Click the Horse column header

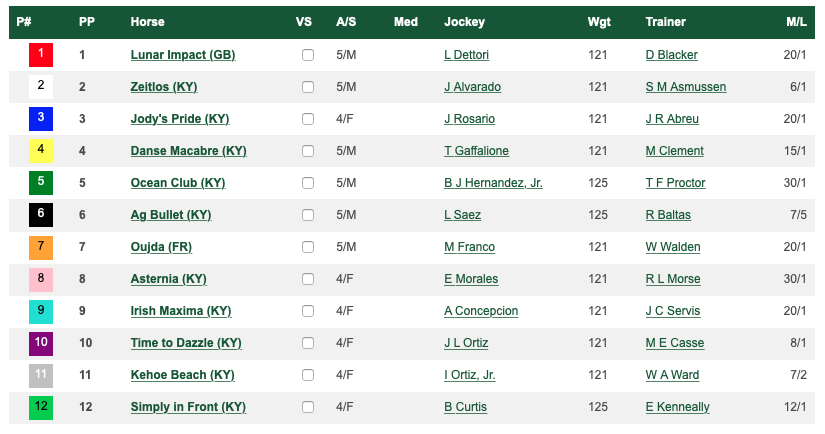[x=147, y=22]
